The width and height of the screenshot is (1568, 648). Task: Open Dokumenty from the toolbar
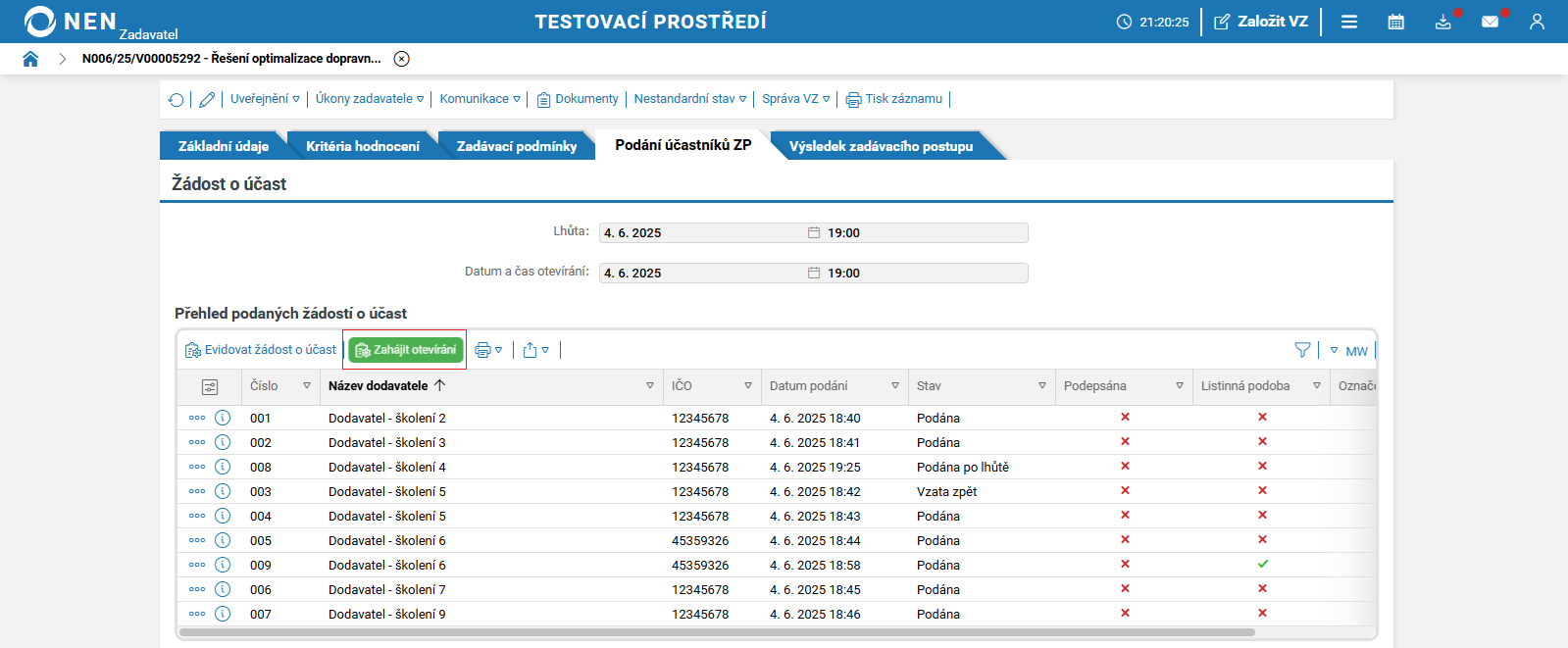coord(578,99)
